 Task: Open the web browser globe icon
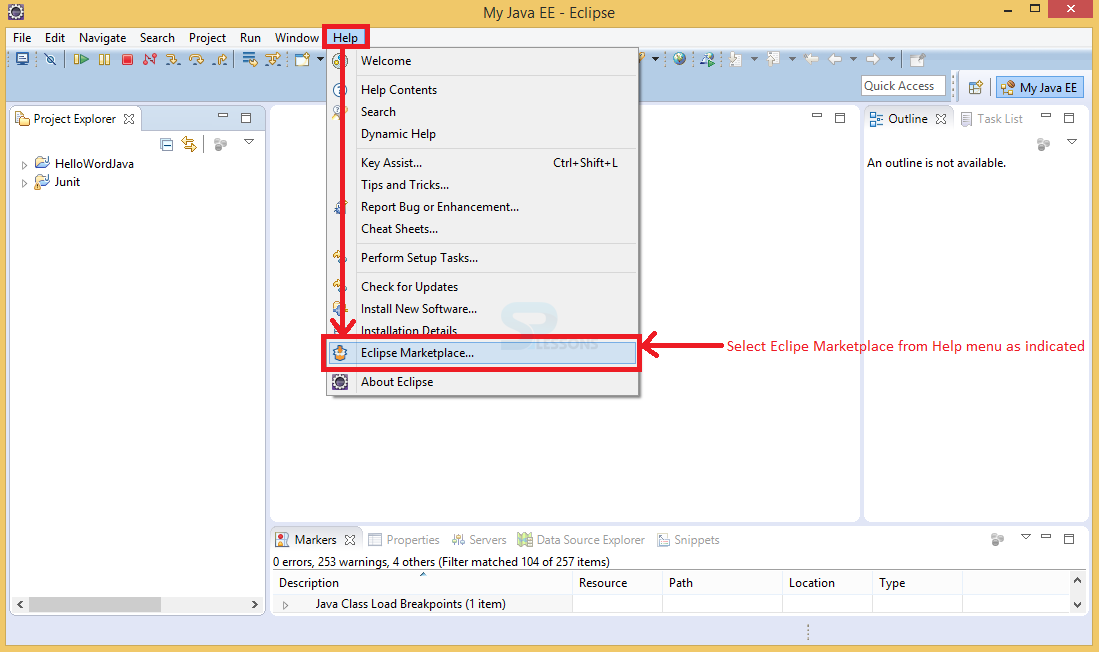tap(679, 60)
